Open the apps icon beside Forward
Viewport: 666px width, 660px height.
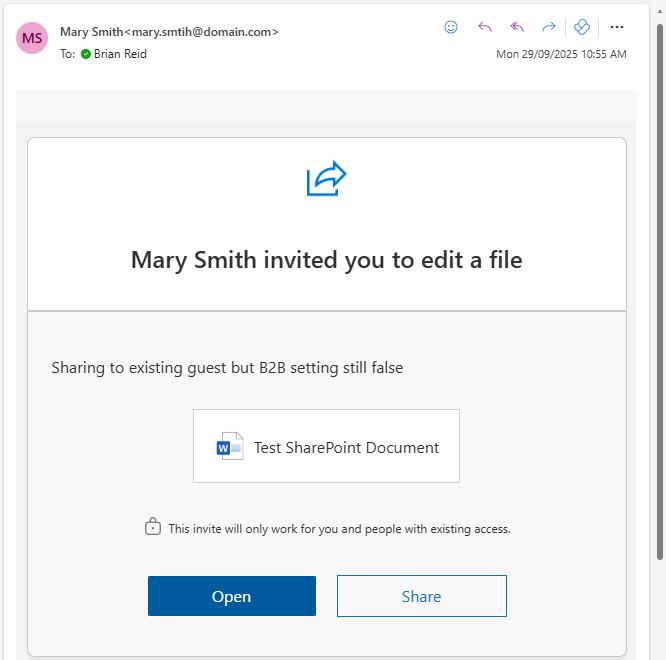[582, 27]
